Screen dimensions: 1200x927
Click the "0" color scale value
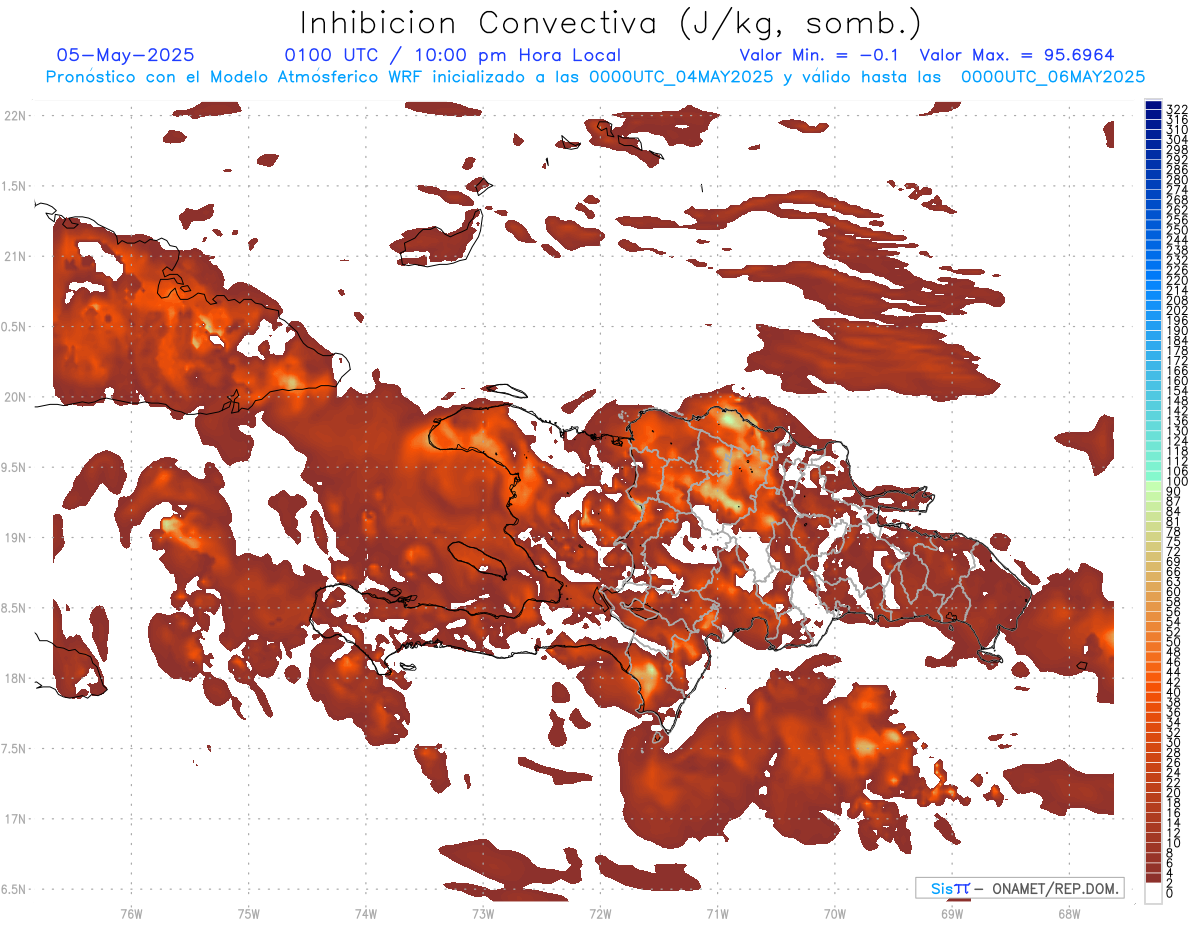pos(1170,893)
